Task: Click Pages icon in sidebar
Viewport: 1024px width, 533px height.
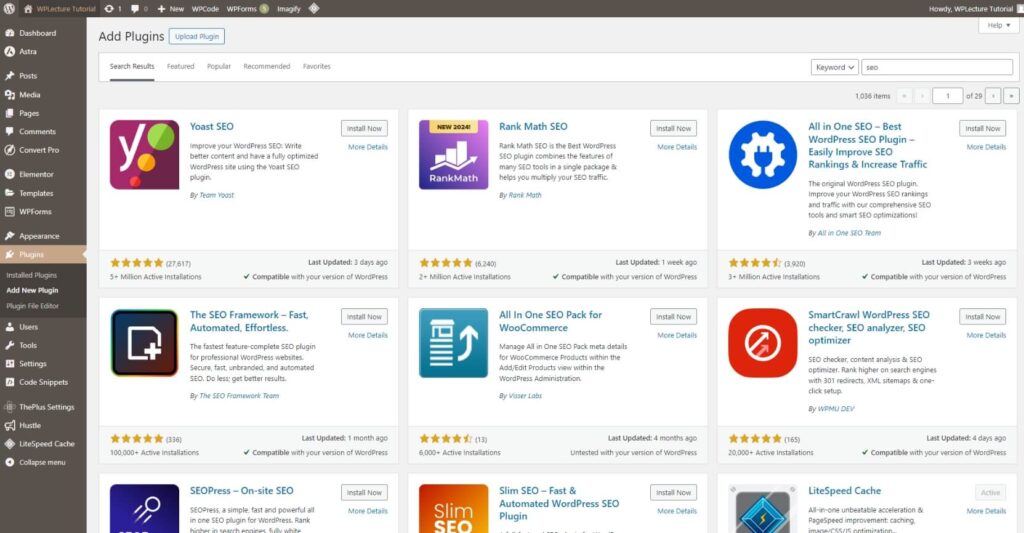Action: pyautogui.click(x=10, y=113)
